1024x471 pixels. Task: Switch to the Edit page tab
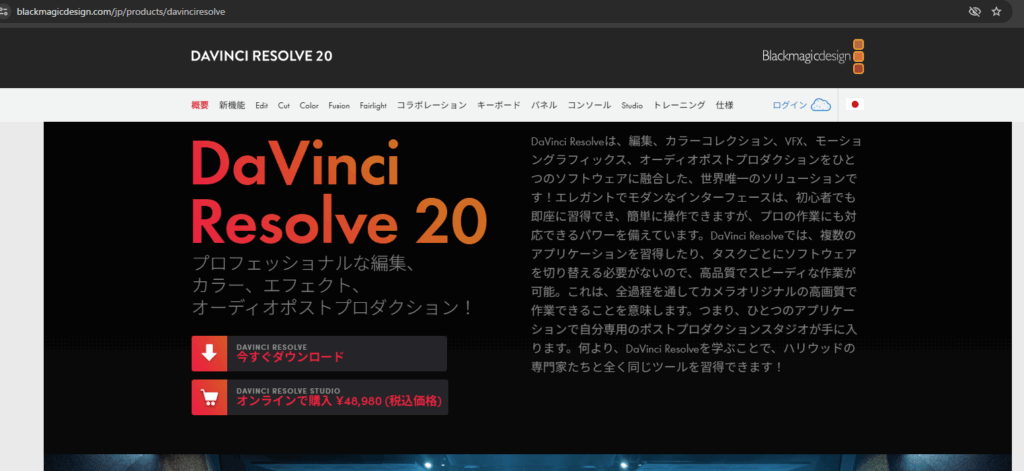(x=262, y=105)
